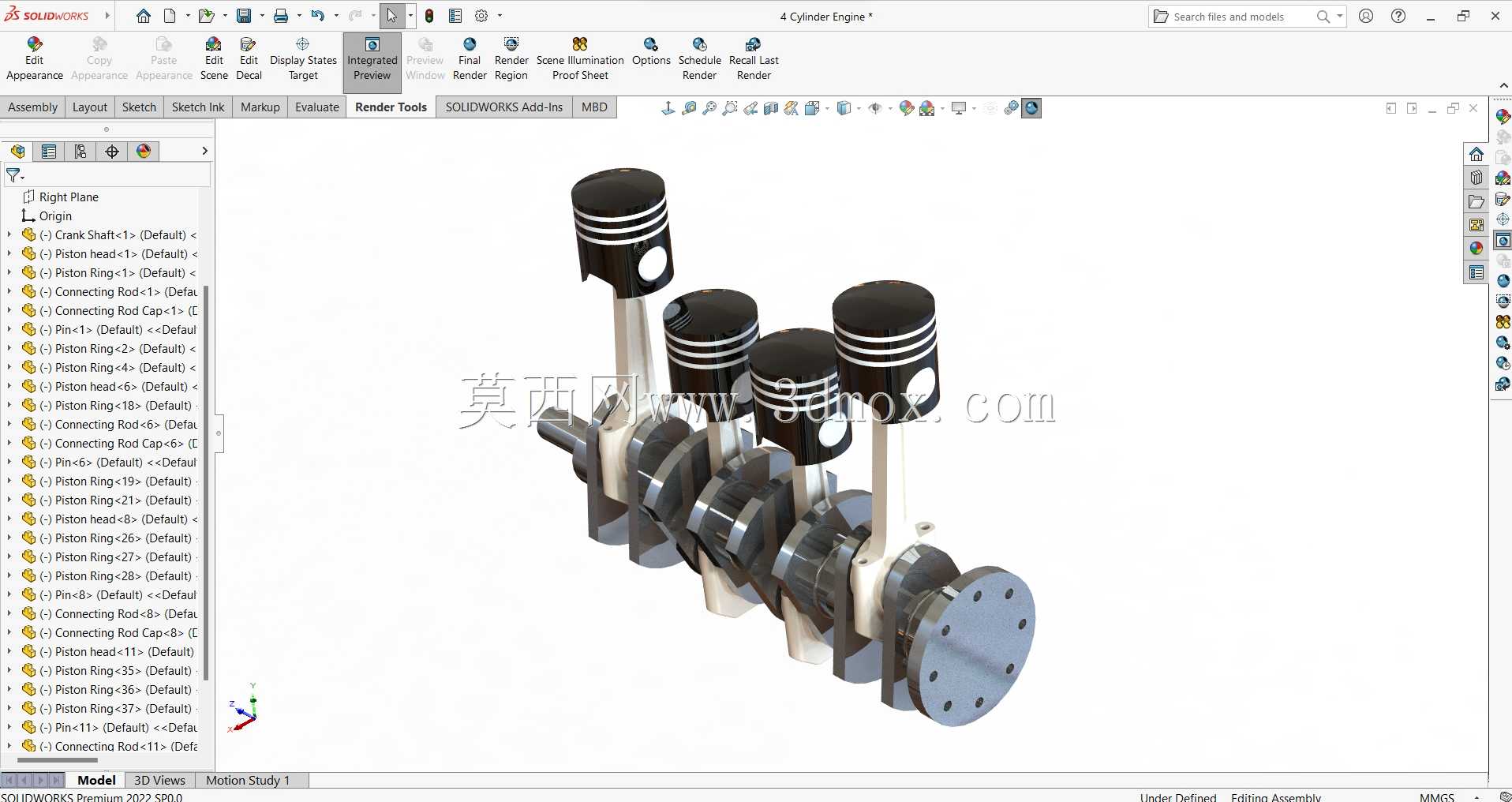Screen dimensions: 1512x802
Task: Open the Undo dropdown arrow
Action: 336,16
